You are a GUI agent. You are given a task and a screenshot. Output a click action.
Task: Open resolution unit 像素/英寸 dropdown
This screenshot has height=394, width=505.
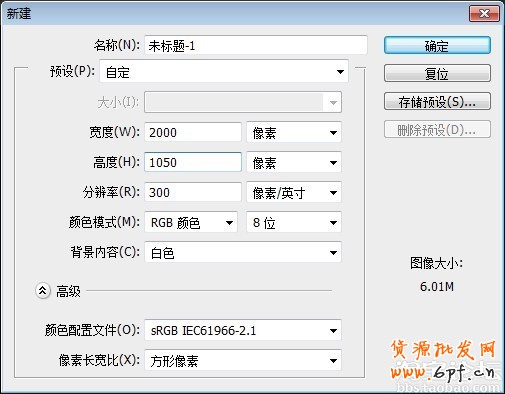coord(294,193)
